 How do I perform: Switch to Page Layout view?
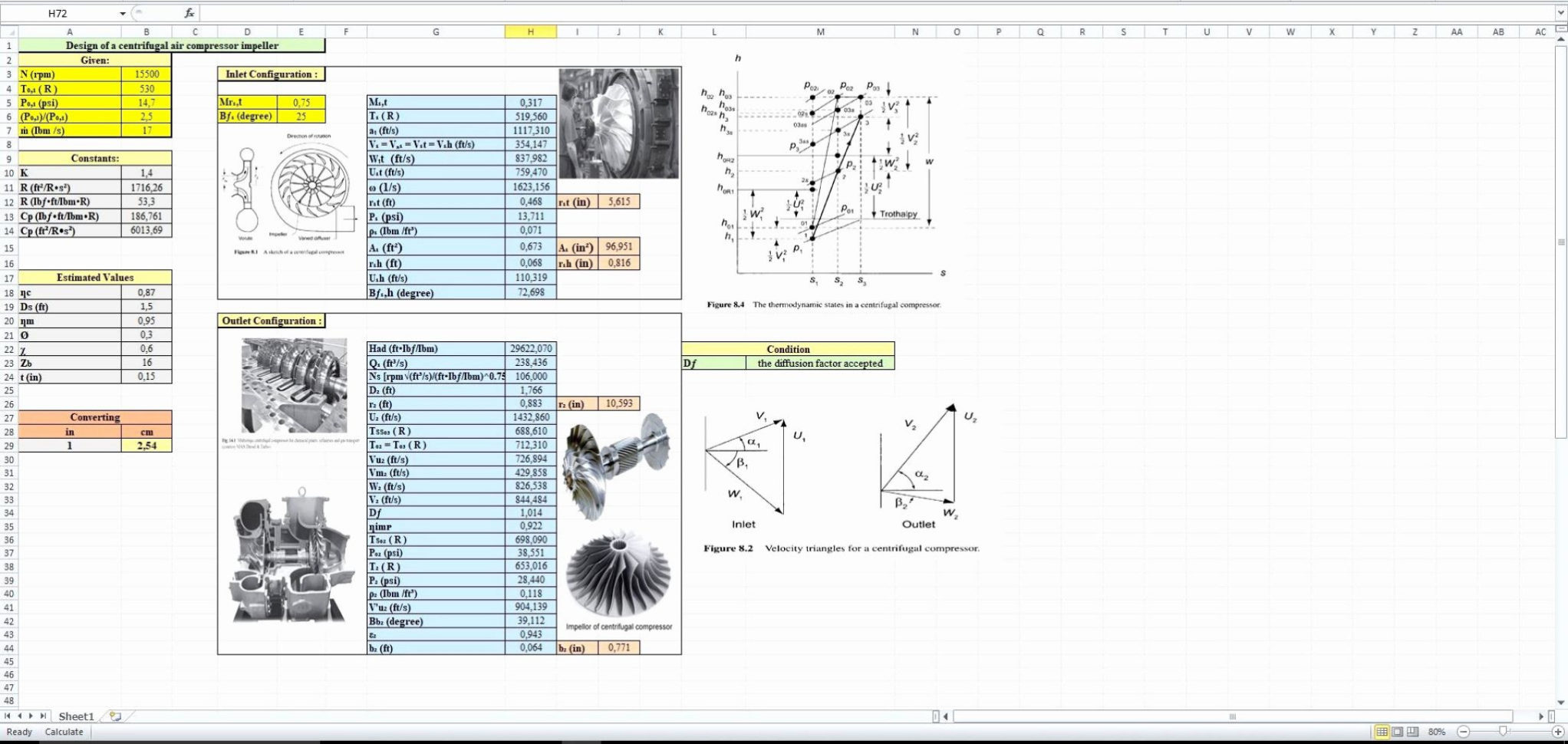click(1397, 732)
